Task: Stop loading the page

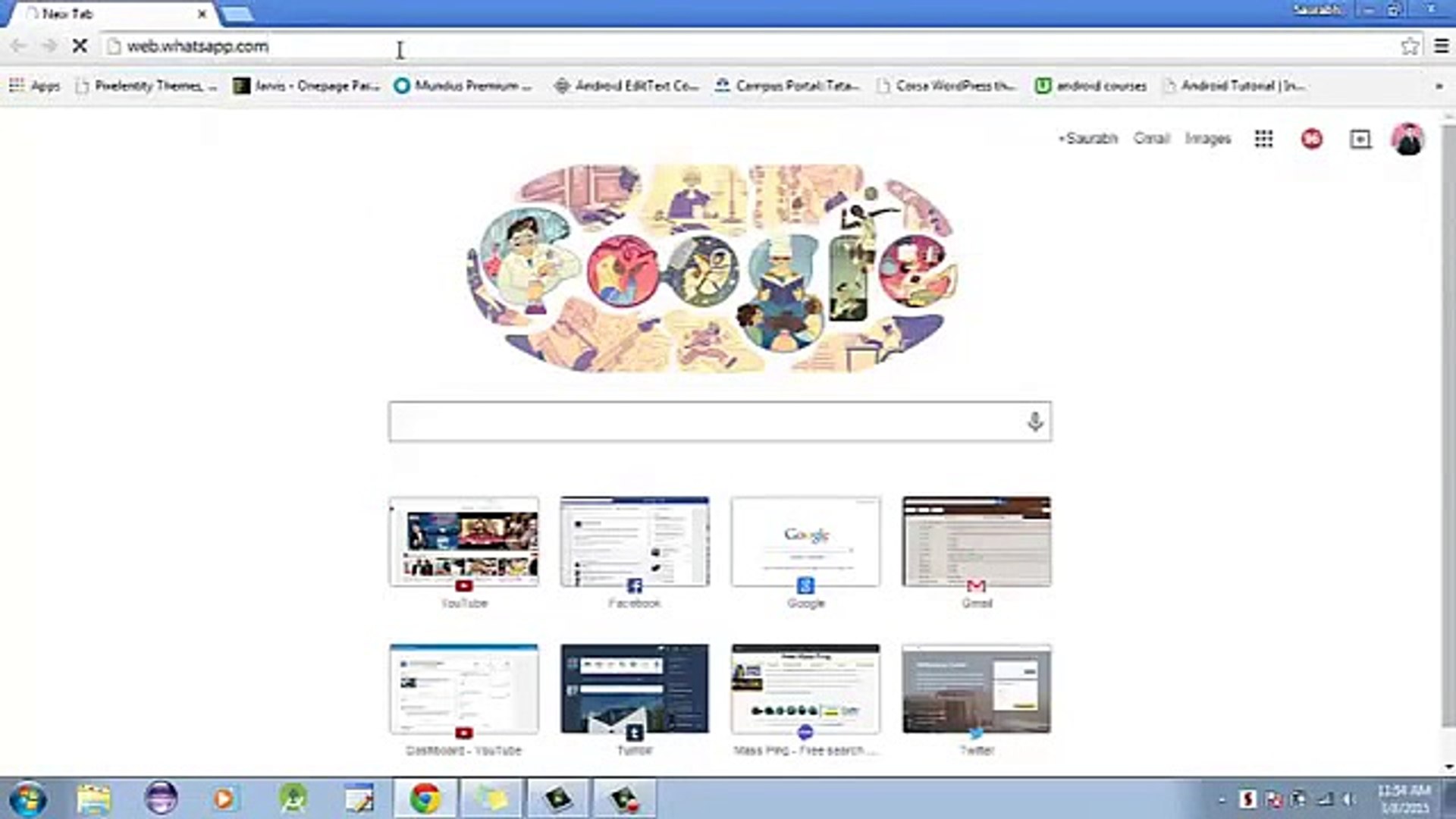Action: [79, 46]
